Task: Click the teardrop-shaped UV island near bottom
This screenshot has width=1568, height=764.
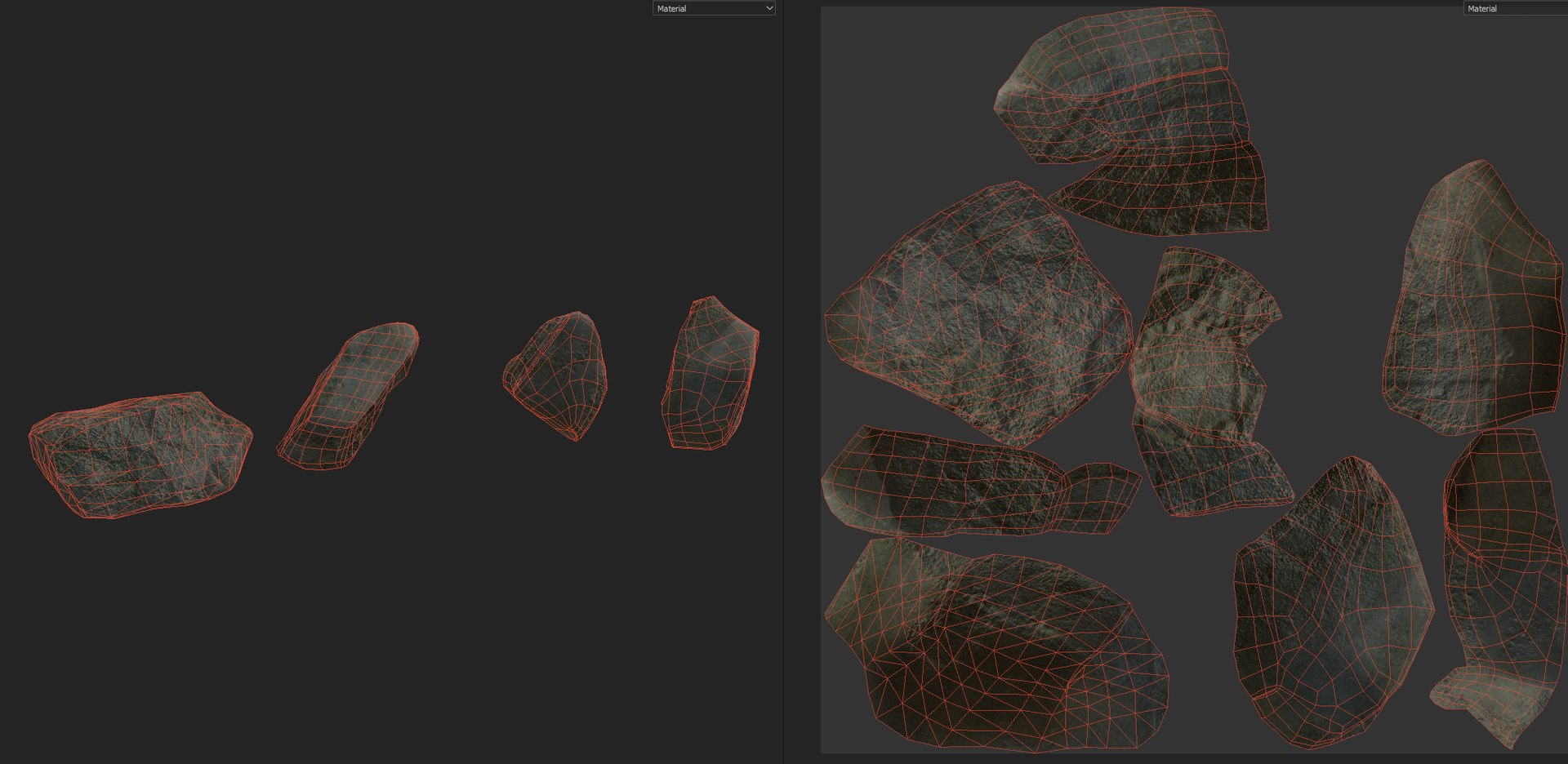Action: (x=1333, y=602)
